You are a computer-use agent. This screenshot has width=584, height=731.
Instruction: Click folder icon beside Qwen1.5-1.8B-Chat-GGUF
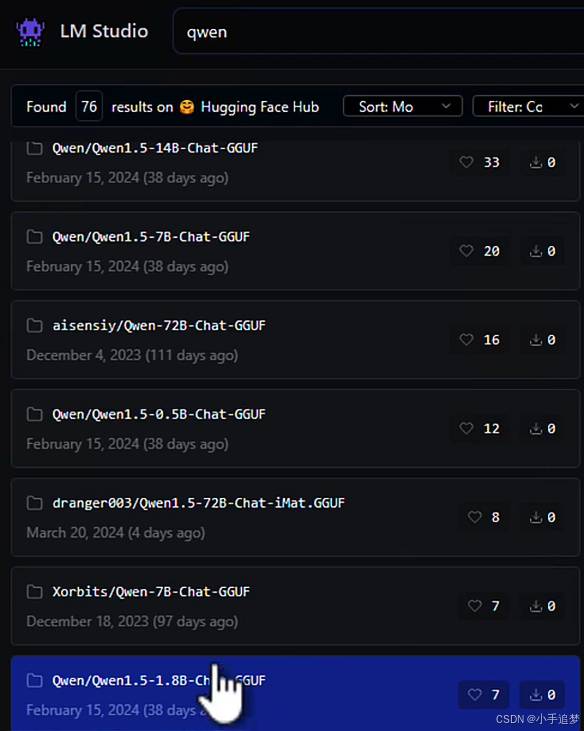(x=34, y=680)
